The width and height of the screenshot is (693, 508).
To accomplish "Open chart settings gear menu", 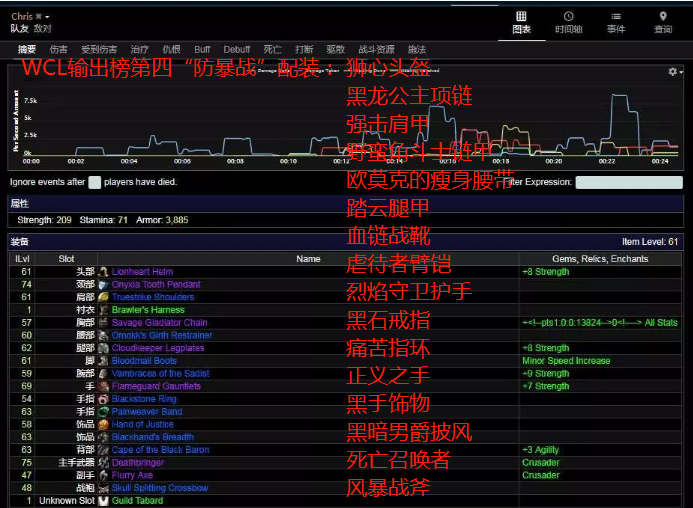I will [675, 72].
